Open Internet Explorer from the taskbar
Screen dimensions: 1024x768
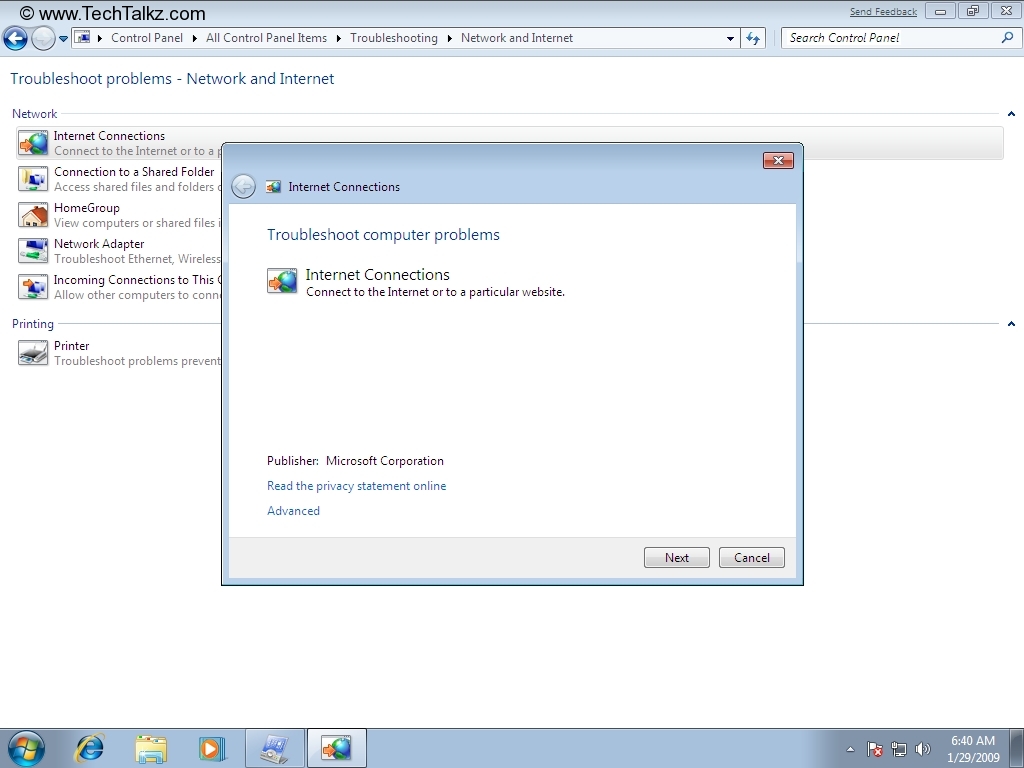[90, 748]
